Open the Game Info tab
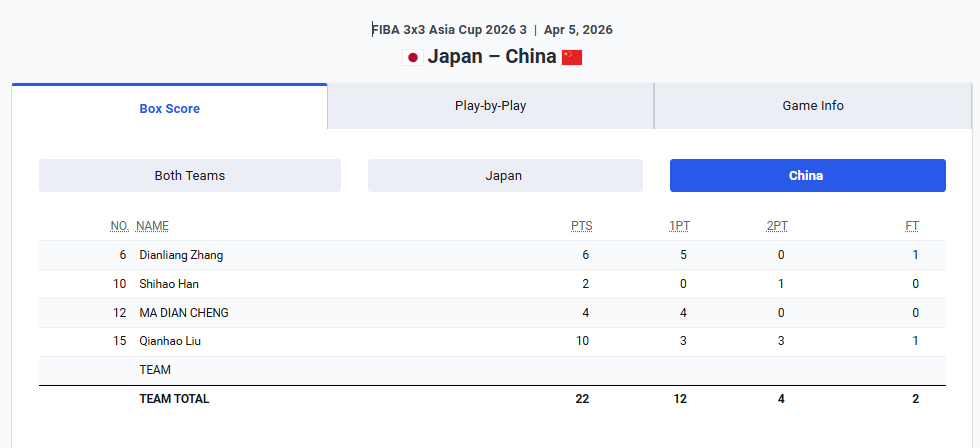 coord(812,106)
